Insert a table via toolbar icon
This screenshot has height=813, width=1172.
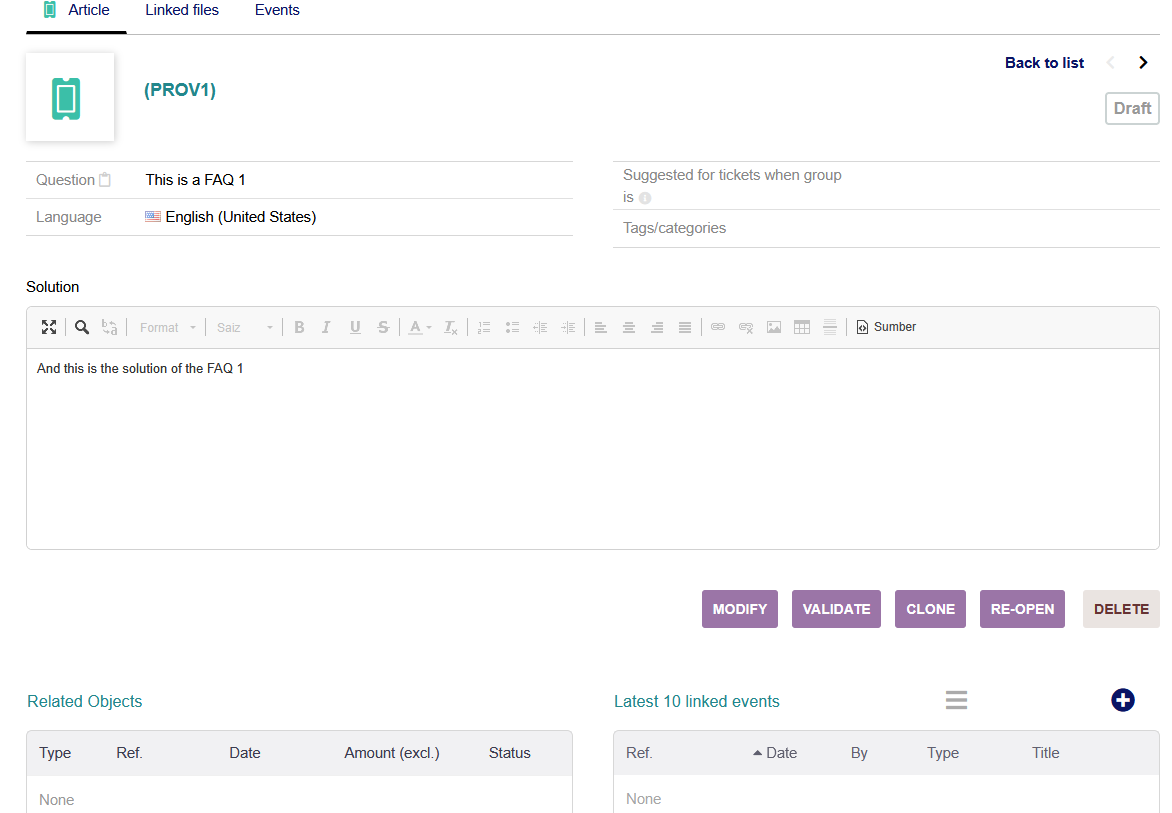802,327
